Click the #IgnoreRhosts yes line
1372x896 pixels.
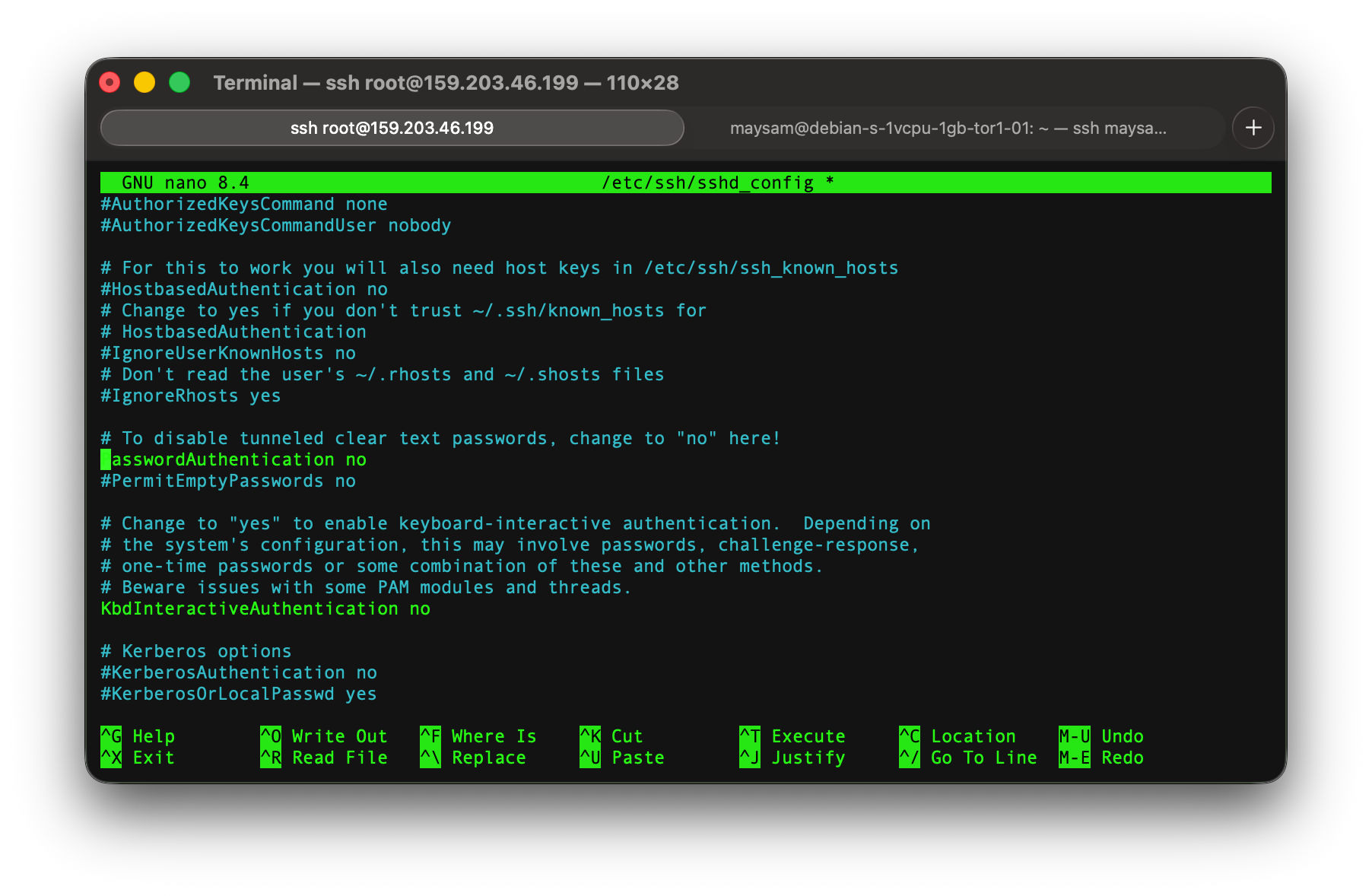[x=191, y=396]
